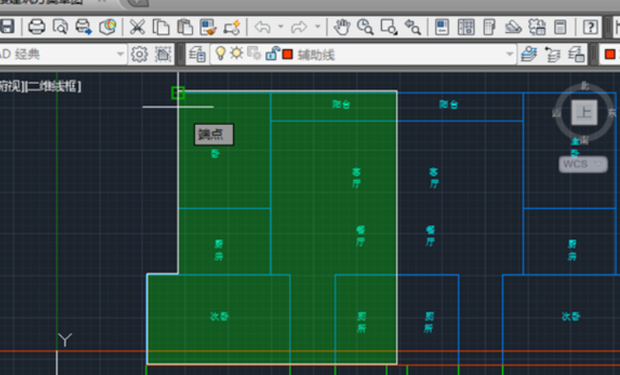Expand the 辅助线 layer dropdown
The width and height of the screenshot is (620, 375).
pyautogui.click(x=510, y=54)
